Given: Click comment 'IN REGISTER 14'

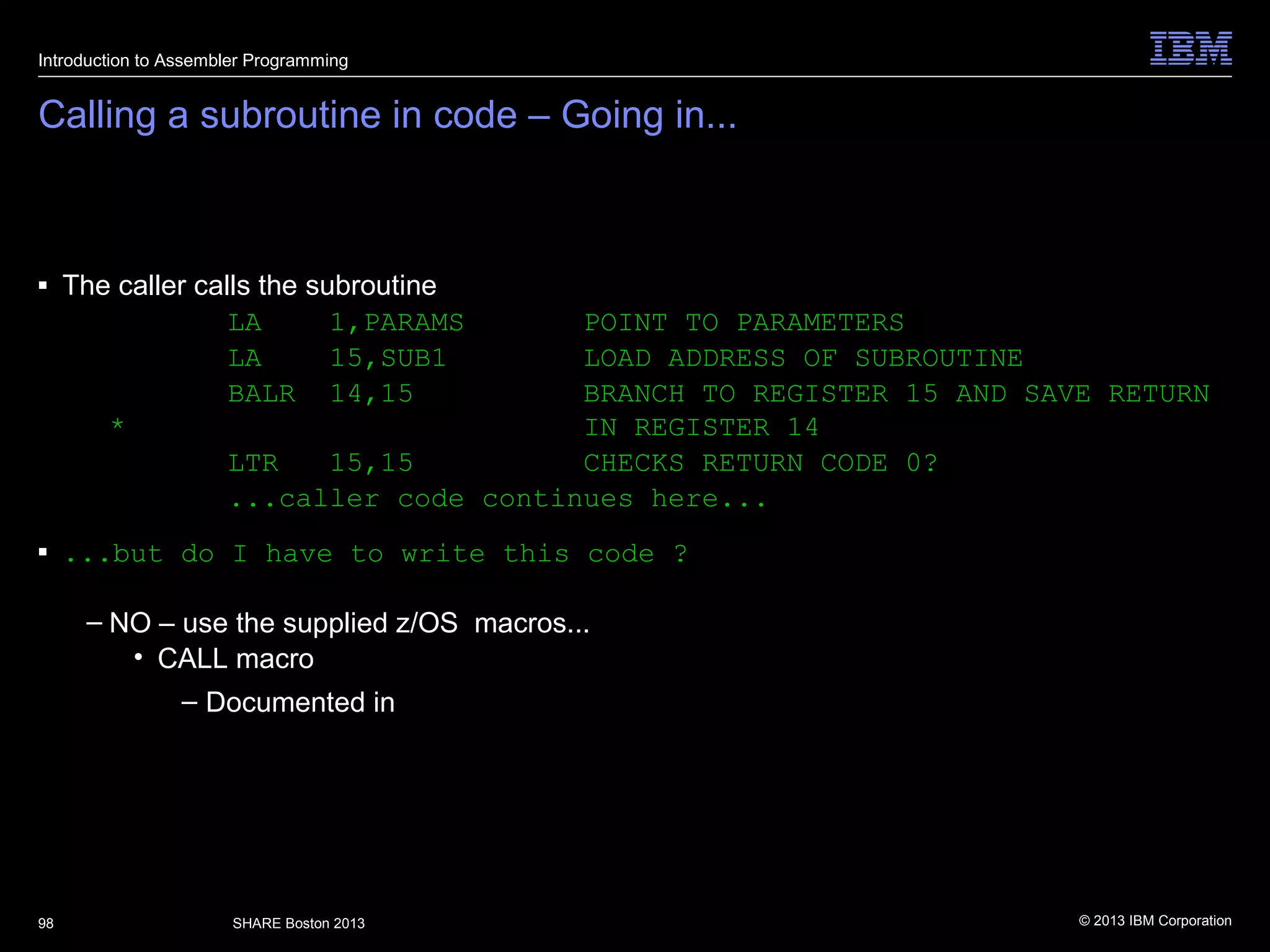Looking at the screenshot, I should (x=701, y=428).
